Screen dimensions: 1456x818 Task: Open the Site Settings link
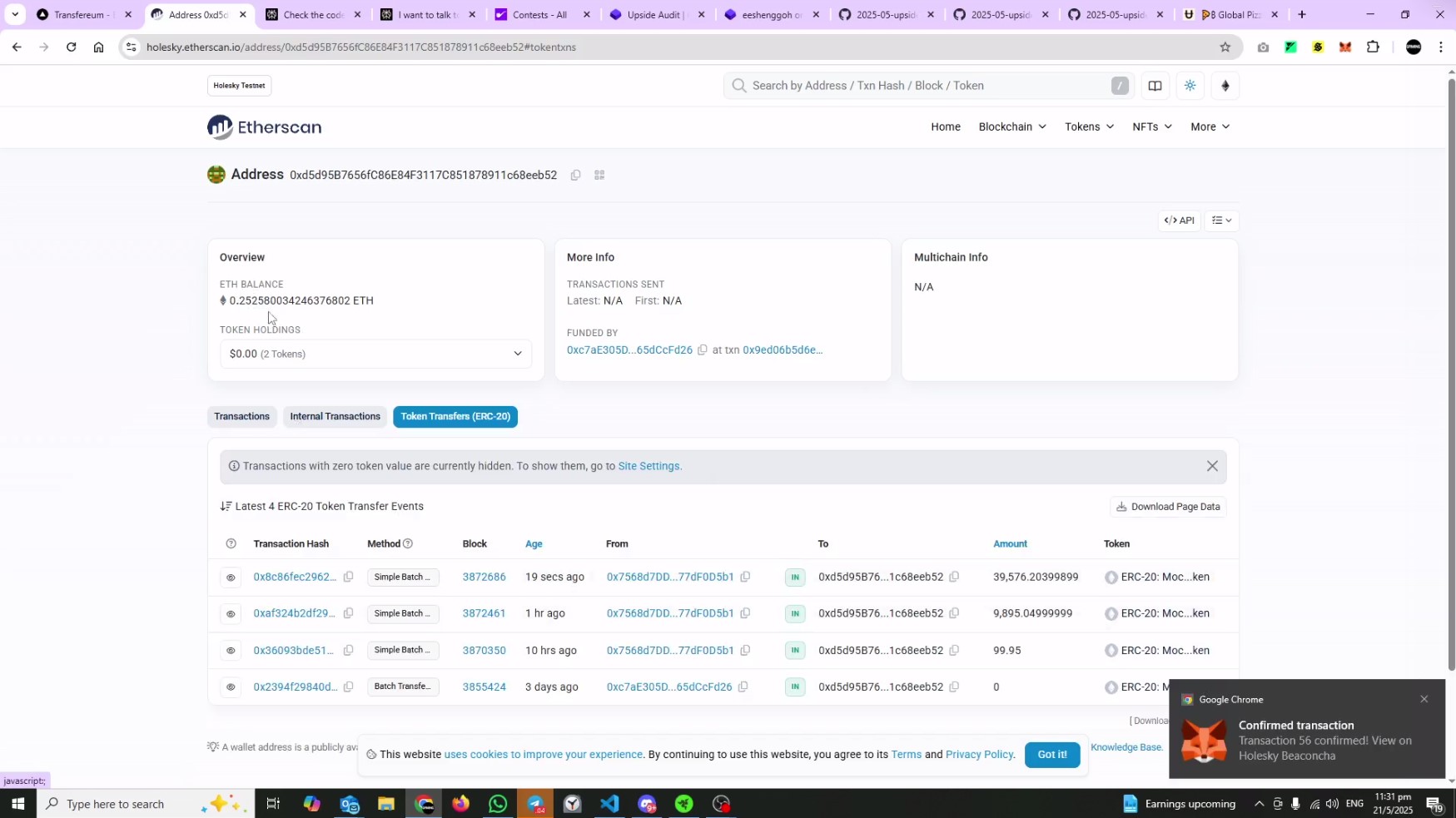648,467
